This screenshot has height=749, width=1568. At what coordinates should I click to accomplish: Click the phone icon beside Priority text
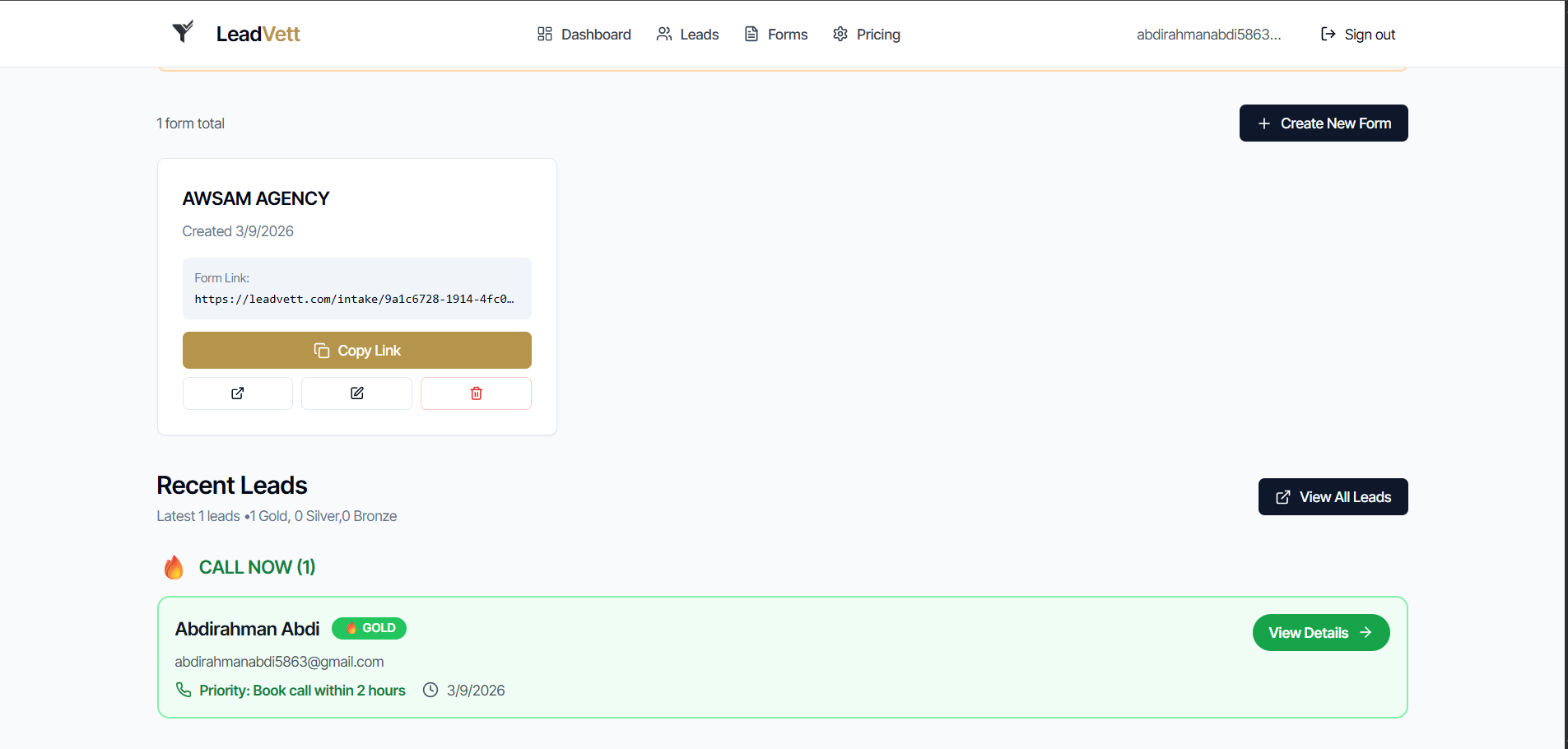[x=184, y=690]
